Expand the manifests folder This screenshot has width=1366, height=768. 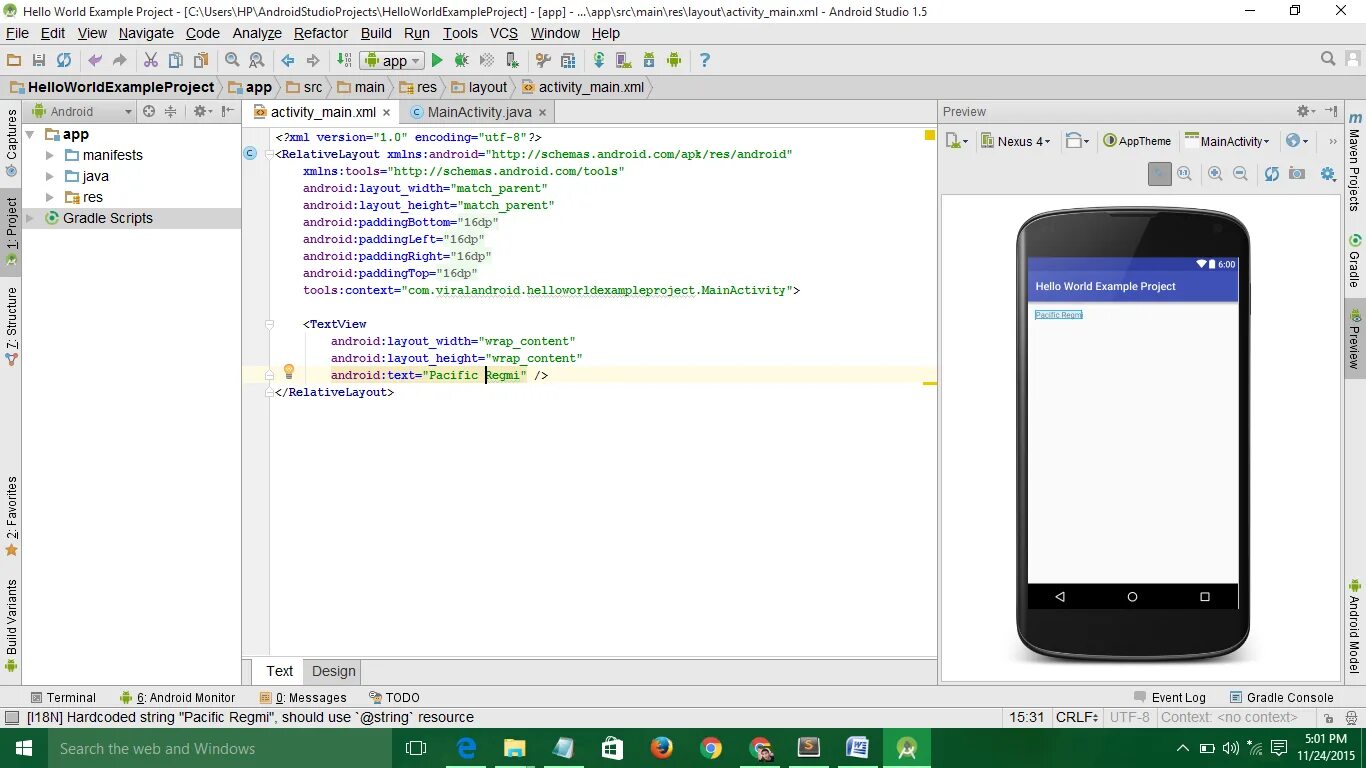[x=50, y=155]
